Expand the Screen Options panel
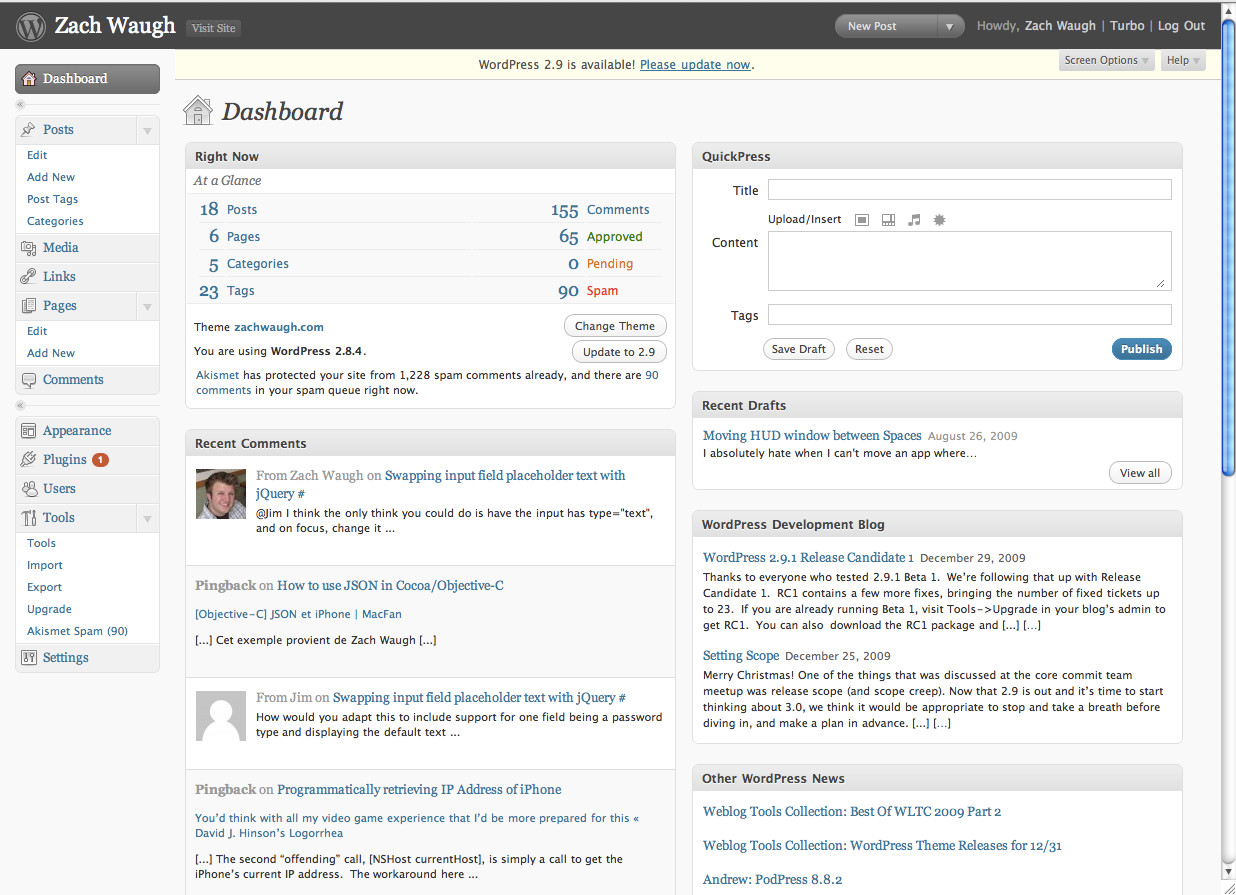Screen dimensions: 1236x895 1107,61
